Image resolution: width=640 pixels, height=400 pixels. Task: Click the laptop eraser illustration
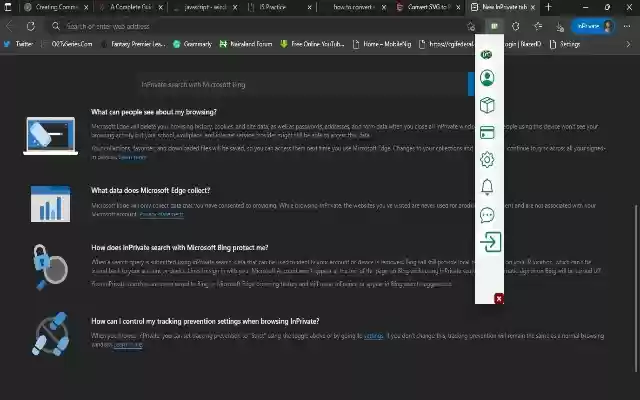(x=51, y=136)
